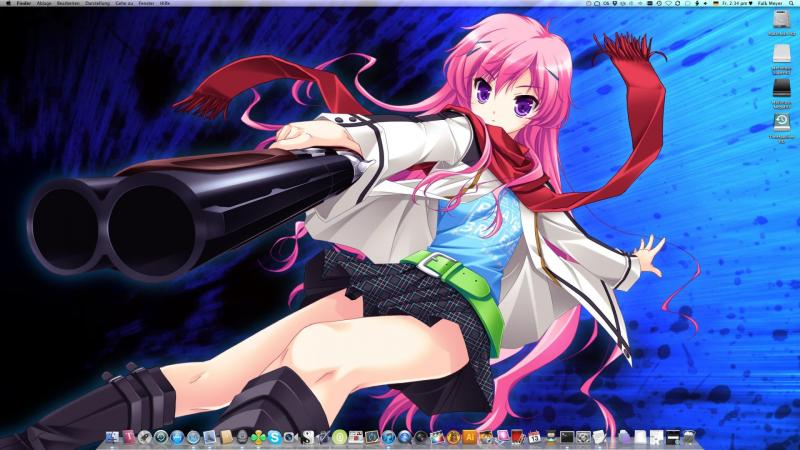
Task: Open the yellow notebook icon in Dock
Action: click(x=227, y=437)
